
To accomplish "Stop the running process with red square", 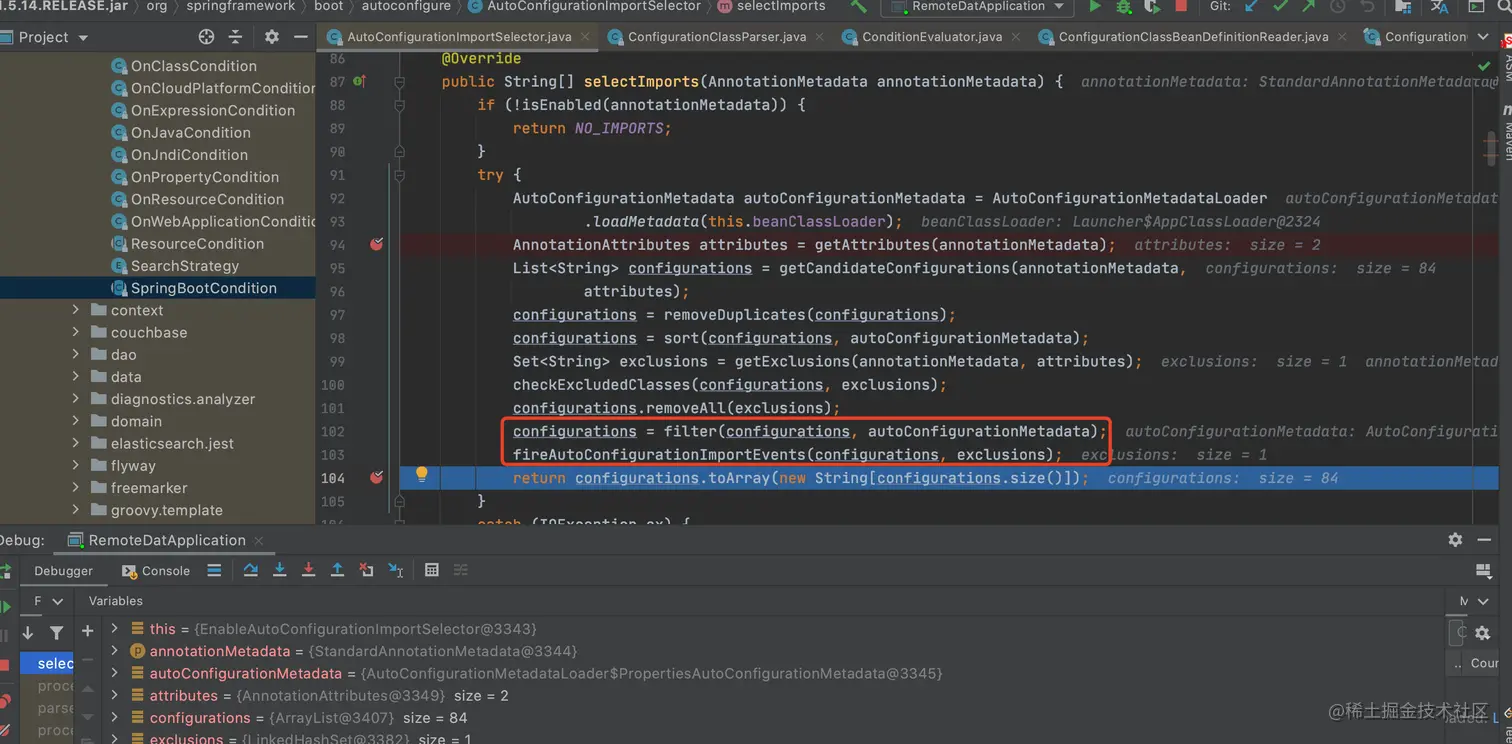I will (x=1181, y=7).
